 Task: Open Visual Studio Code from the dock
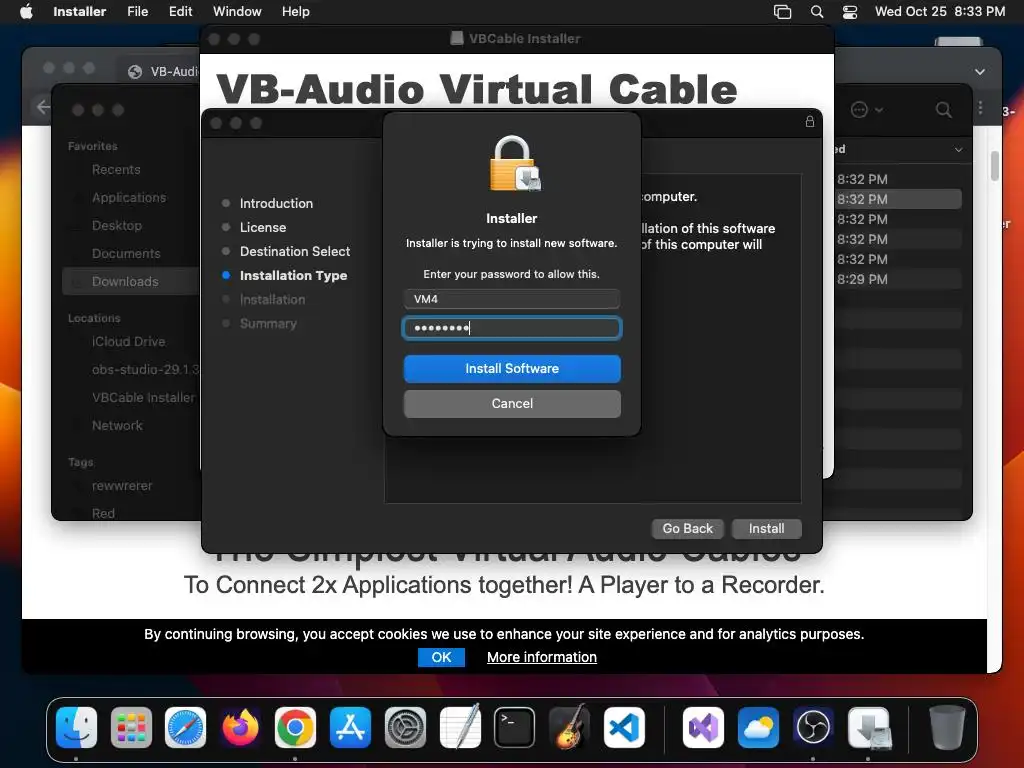point(624,727)
